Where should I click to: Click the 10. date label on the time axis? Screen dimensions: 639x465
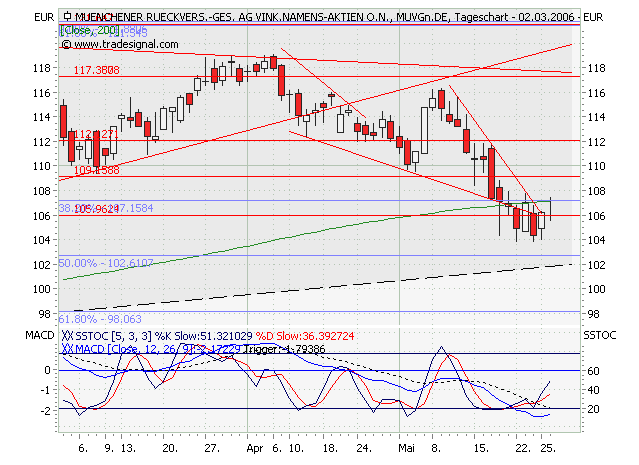point(296,448)
